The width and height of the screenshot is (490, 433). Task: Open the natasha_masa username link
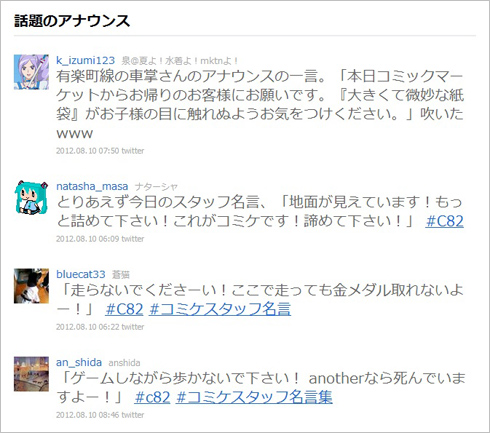[x=92, y=186]
